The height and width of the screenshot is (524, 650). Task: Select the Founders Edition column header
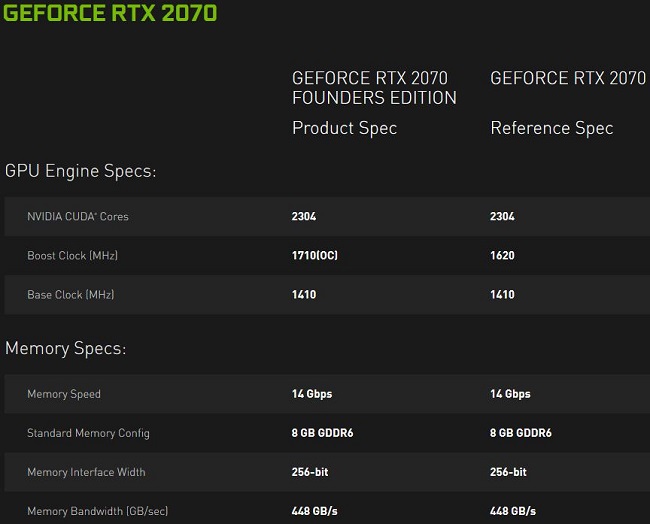(x=374, y=88)
